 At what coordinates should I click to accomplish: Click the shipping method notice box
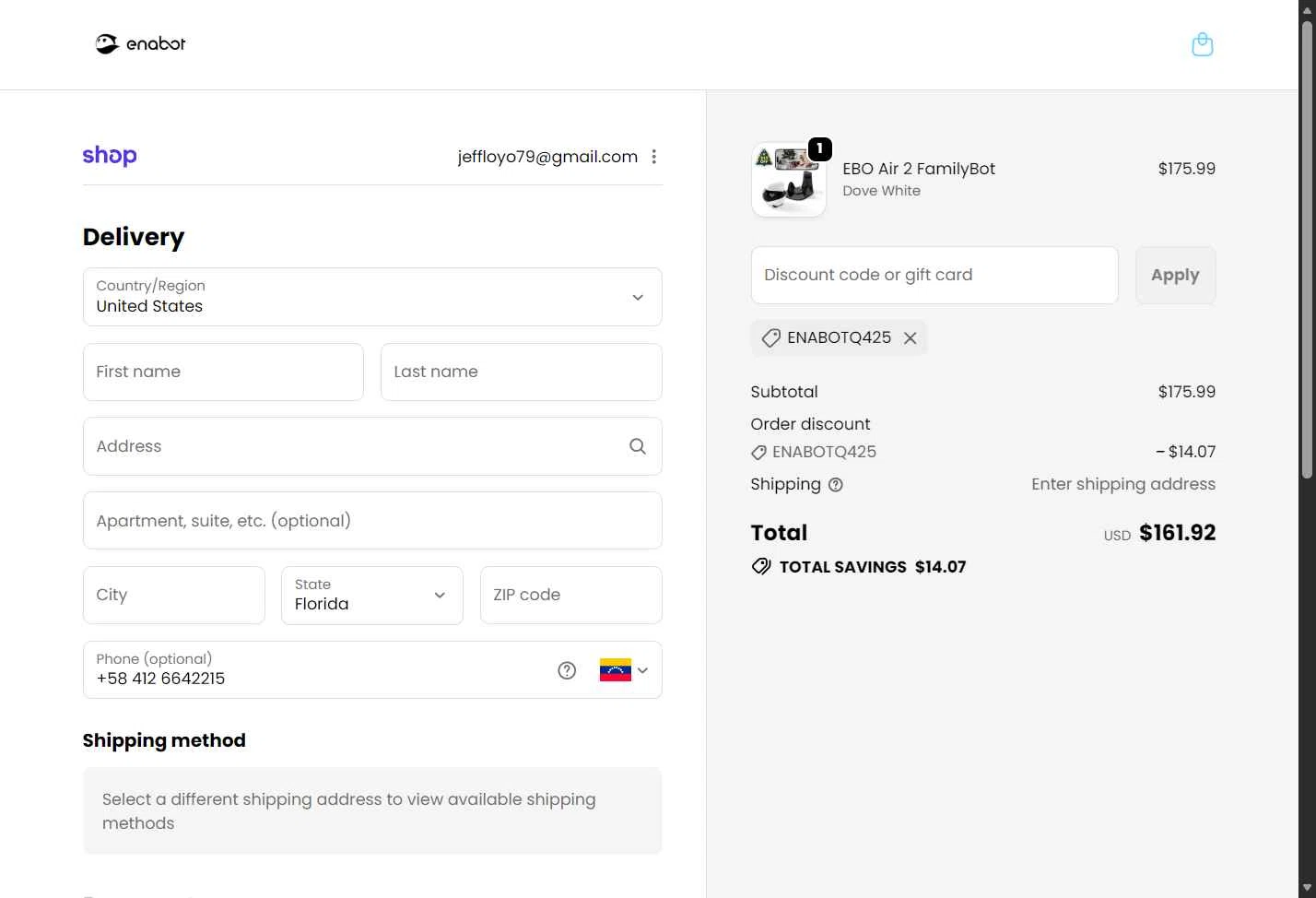coord(372,811)
